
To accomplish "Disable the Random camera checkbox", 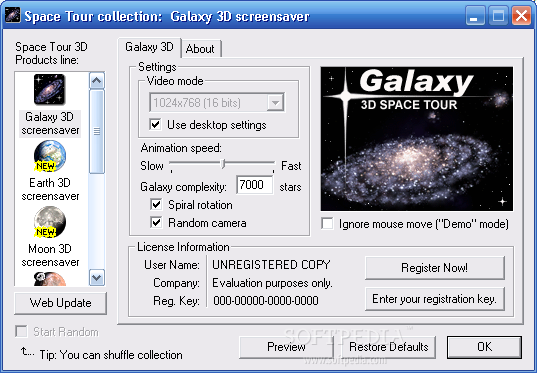I will point(156,223).
